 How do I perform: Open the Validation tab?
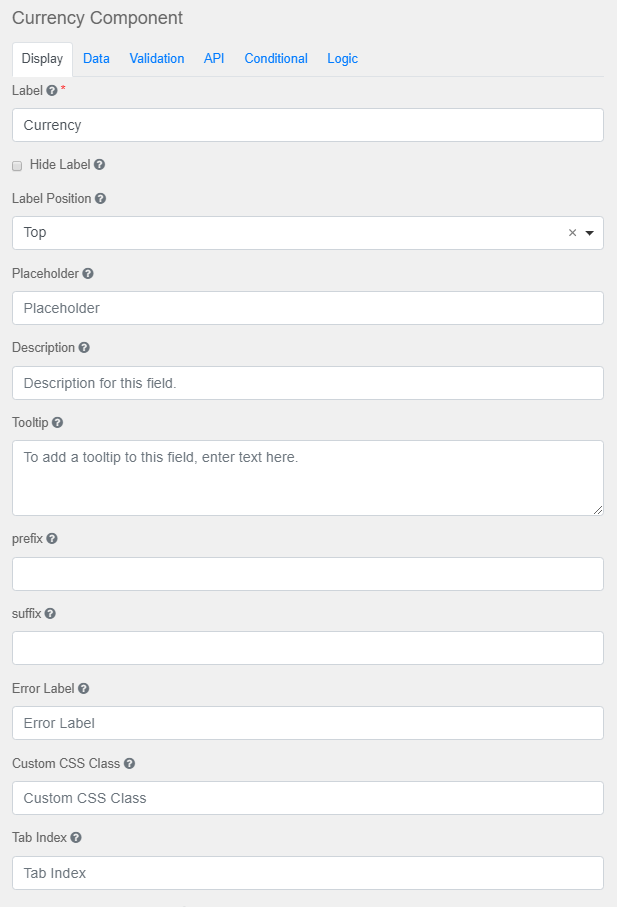157,58
